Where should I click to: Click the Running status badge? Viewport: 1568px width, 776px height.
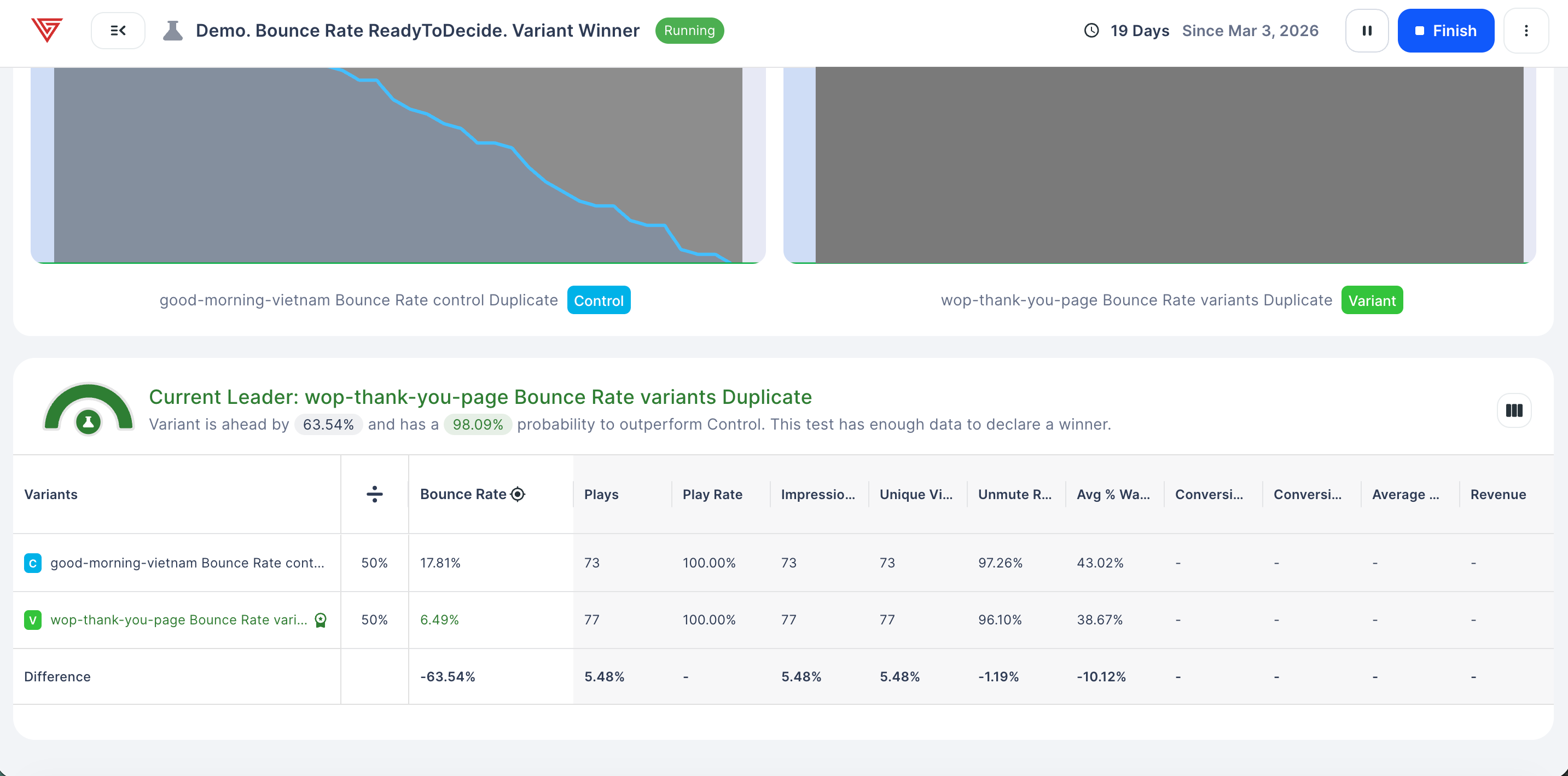689,31
